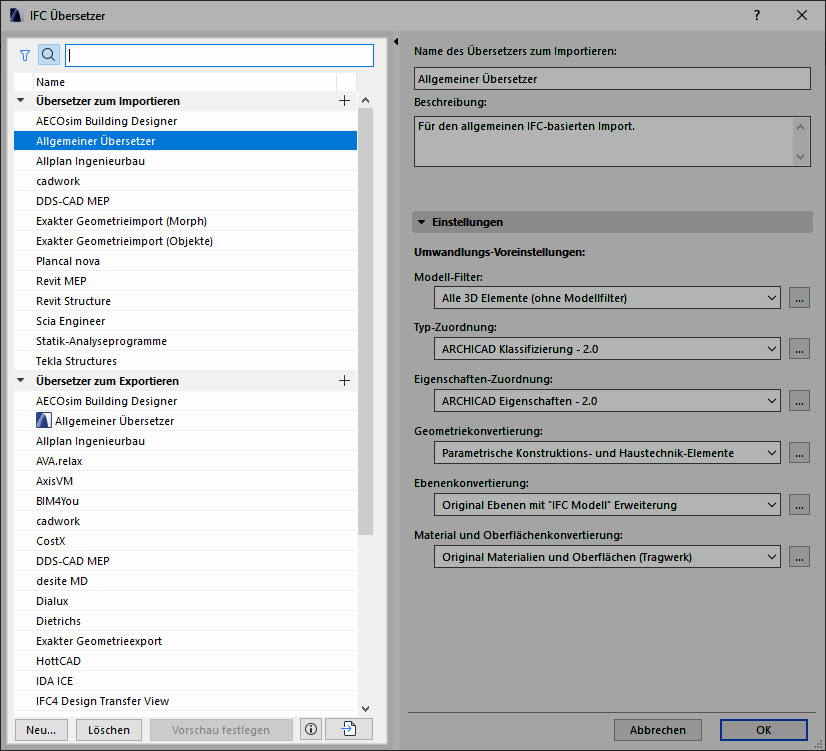Select import translator cadwork
The image size is (826, 751).
click(x=185, y=181)
